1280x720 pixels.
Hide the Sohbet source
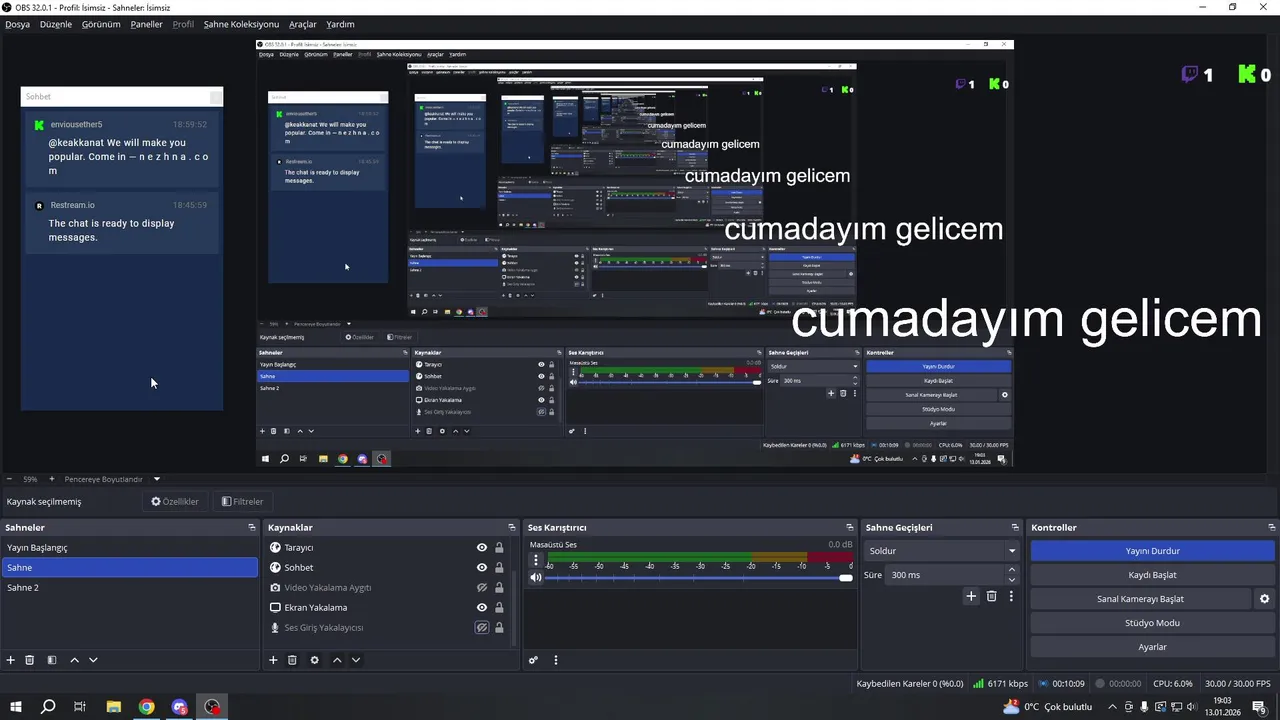tap(482, 568)
